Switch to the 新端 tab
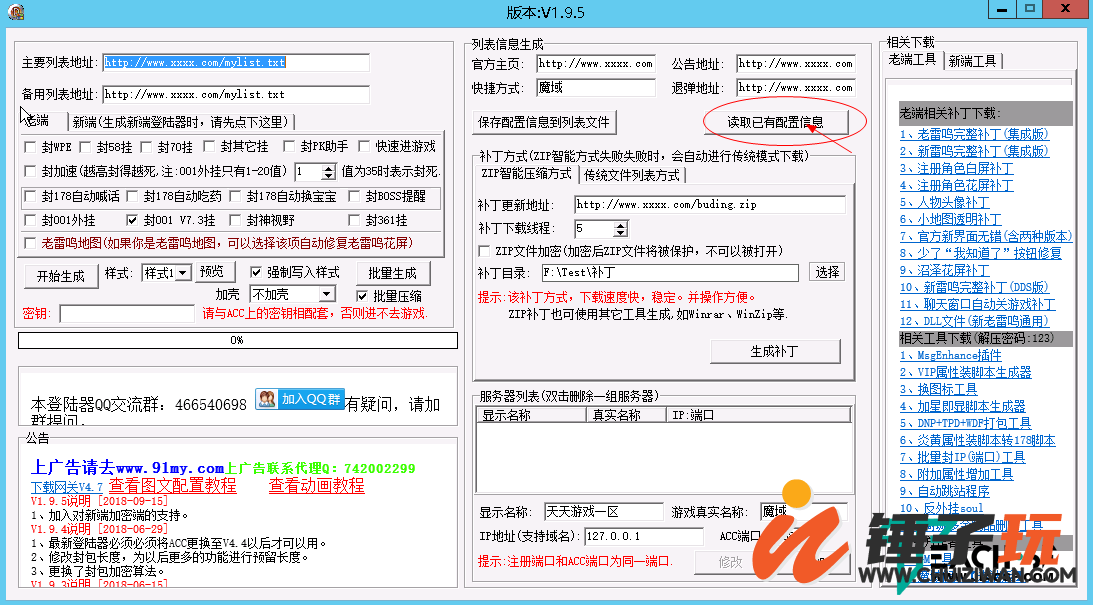Screen dimensions: 1093x605 (180, 122)
